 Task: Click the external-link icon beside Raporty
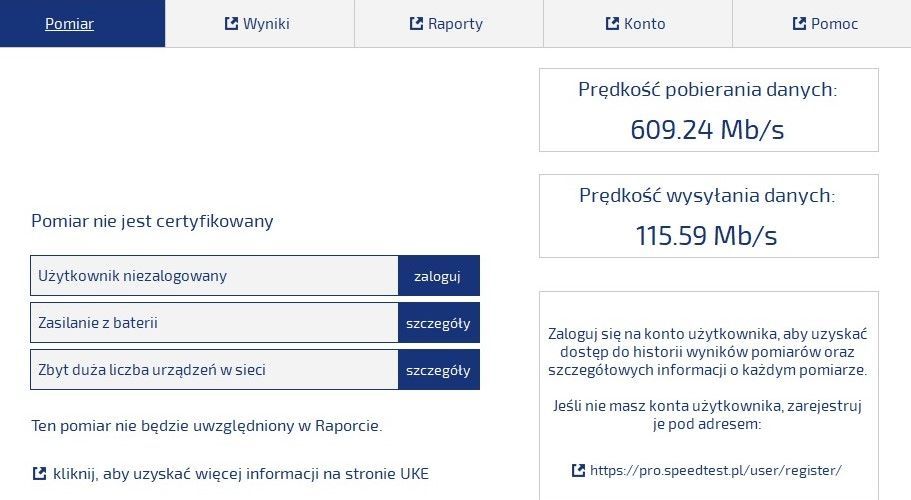pos(417,23)
